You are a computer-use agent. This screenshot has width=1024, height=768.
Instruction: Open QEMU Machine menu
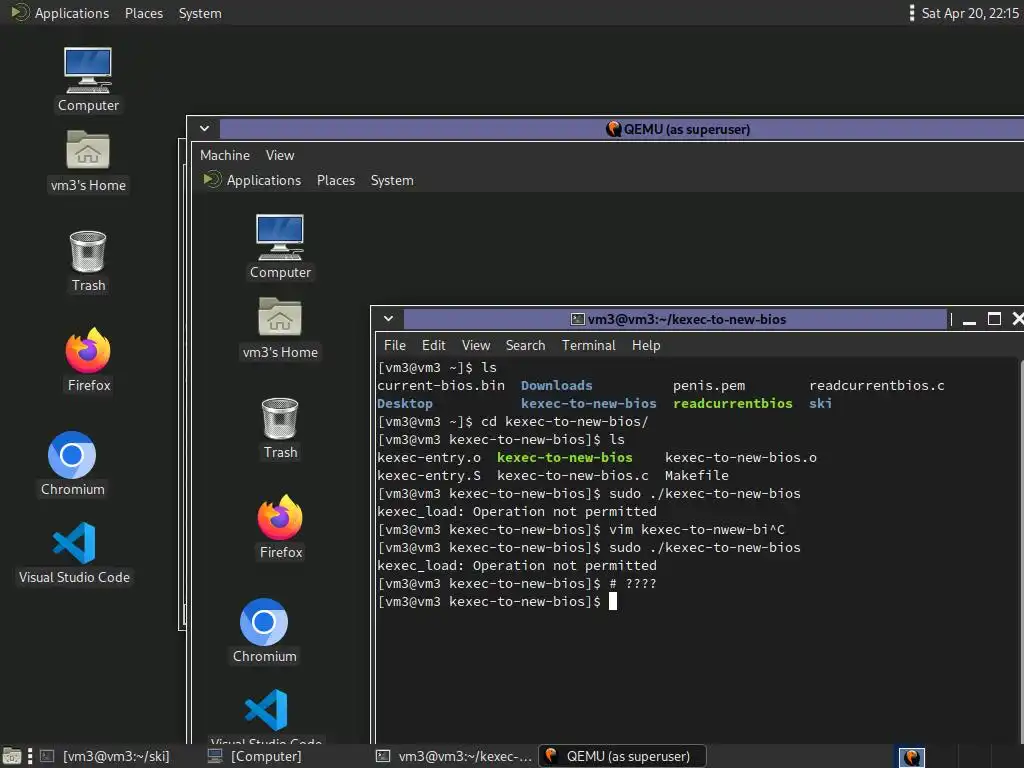225,155
